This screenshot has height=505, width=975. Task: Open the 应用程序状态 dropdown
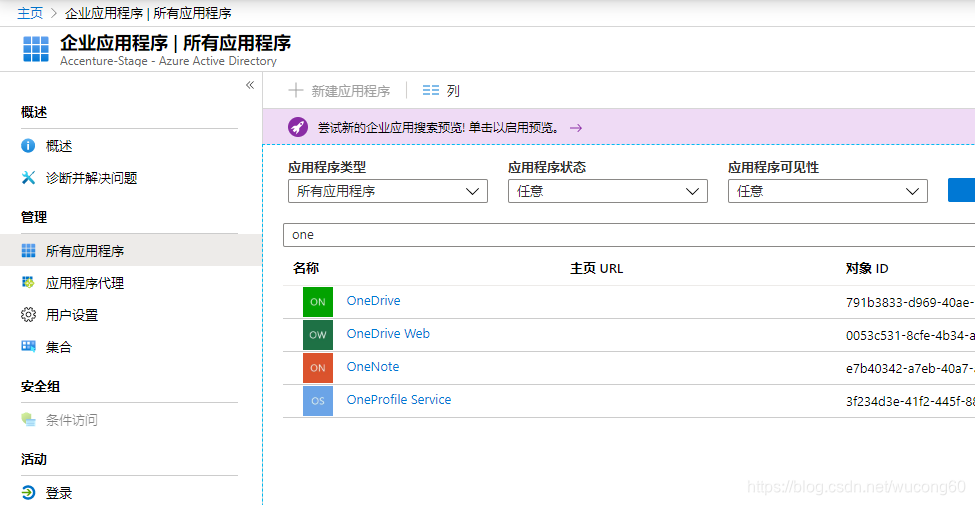coord(608,191)
